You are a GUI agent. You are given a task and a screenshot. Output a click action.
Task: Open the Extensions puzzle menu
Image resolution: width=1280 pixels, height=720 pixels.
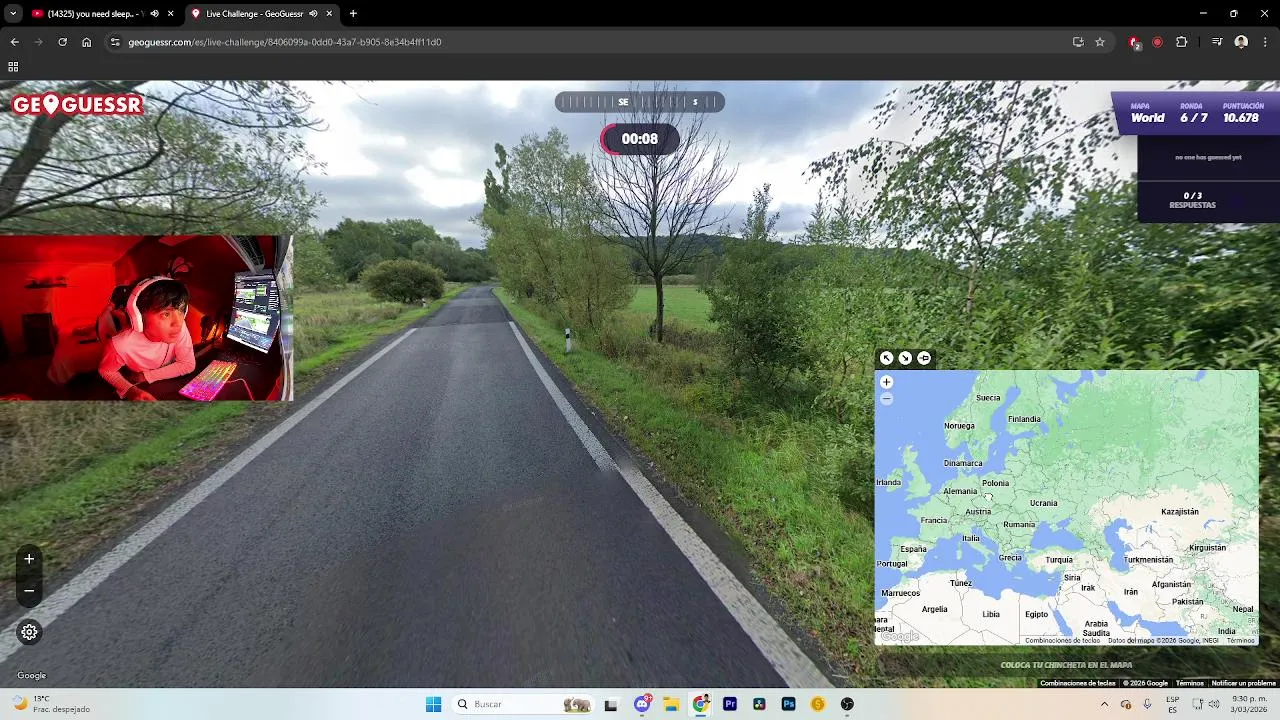click(x=1182, y=42)
